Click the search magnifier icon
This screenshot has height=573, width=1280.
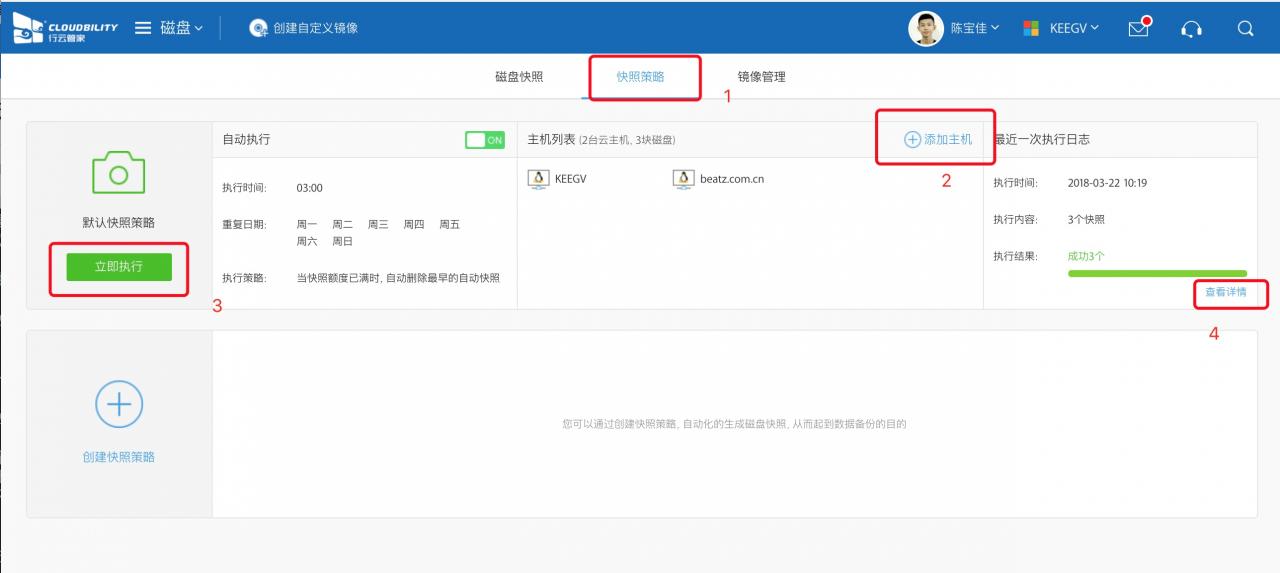pos(1245,28)
